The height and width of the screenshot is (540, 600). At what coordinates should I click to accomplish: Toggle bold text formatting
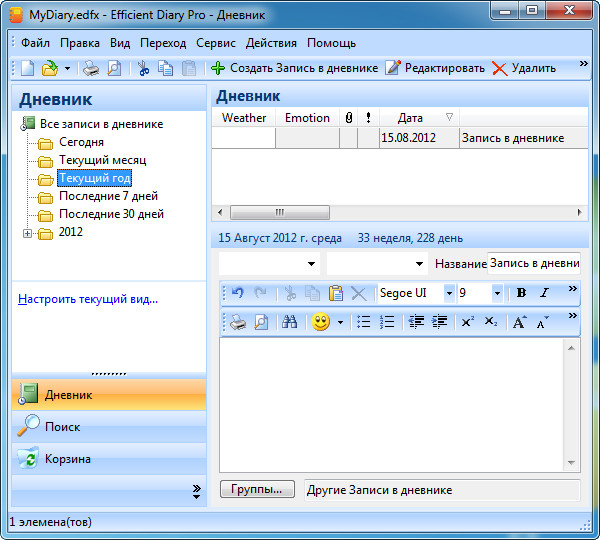pyautogui.click(x=521, y=293)
